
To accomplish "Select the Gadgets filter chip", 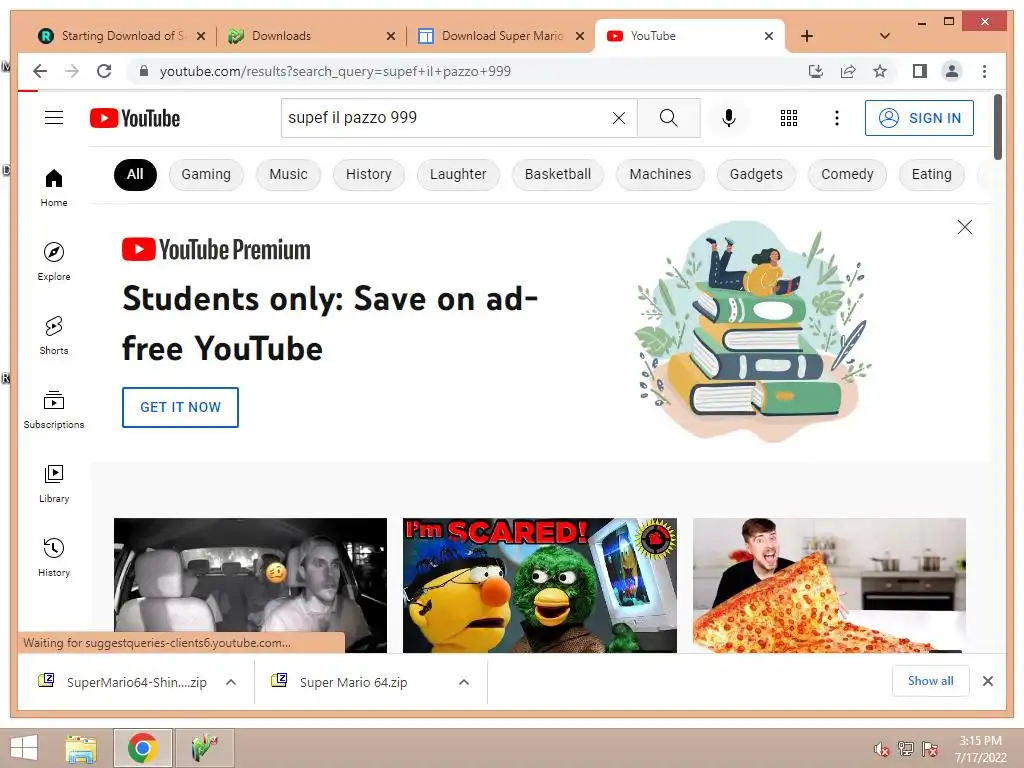I will tap(756, 174).
